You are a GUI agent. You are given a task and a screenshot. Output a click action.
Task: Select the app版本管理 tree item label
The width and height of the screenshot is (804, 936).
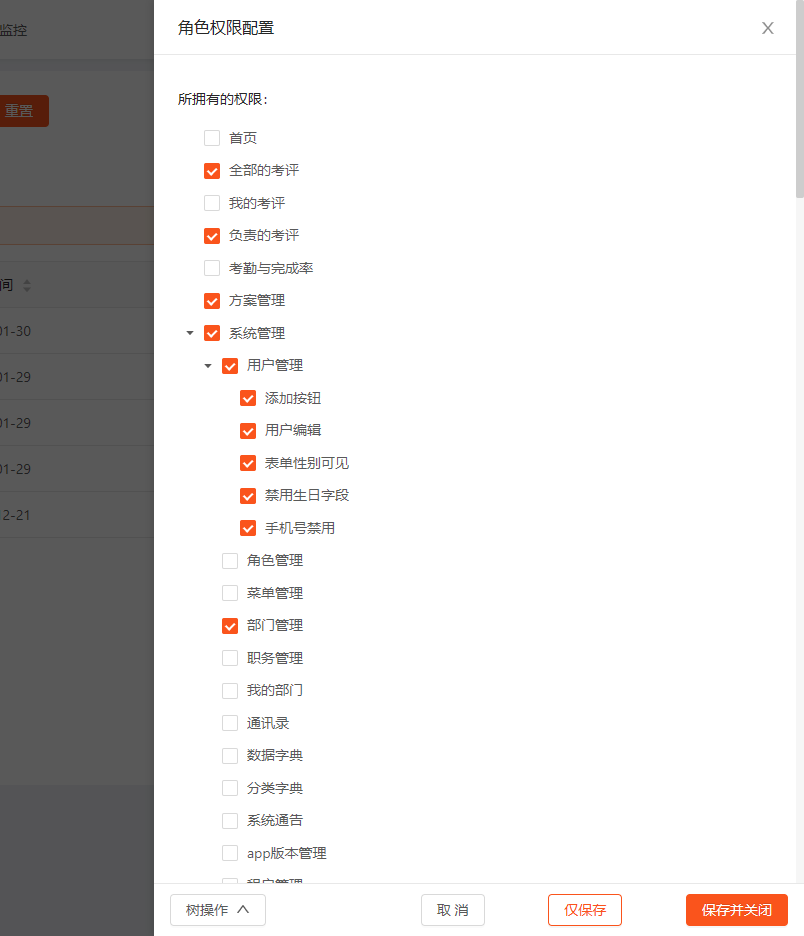(x=287, y=853)
